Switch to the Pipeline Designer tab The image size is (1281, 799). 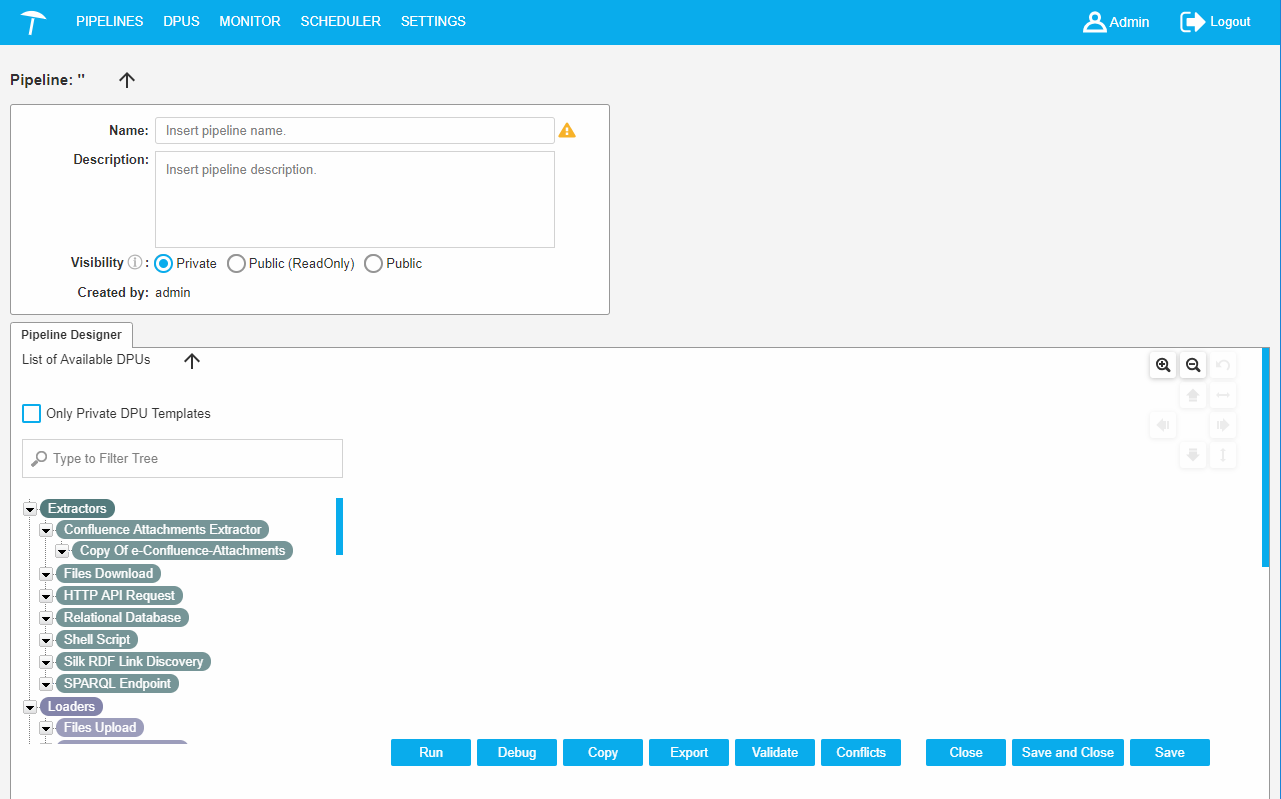tap(71, 335)
